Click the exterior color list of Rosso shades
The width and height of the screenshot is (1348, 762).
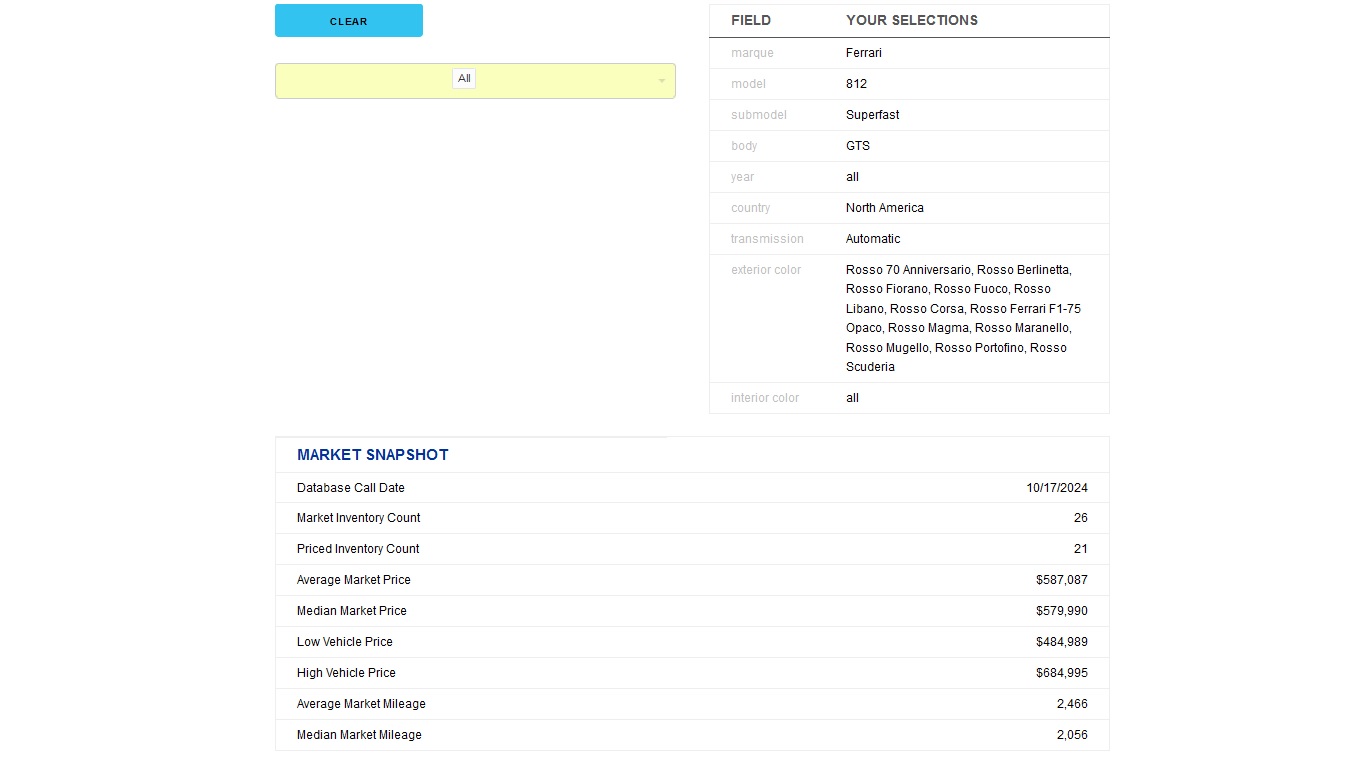pos(962,318)
